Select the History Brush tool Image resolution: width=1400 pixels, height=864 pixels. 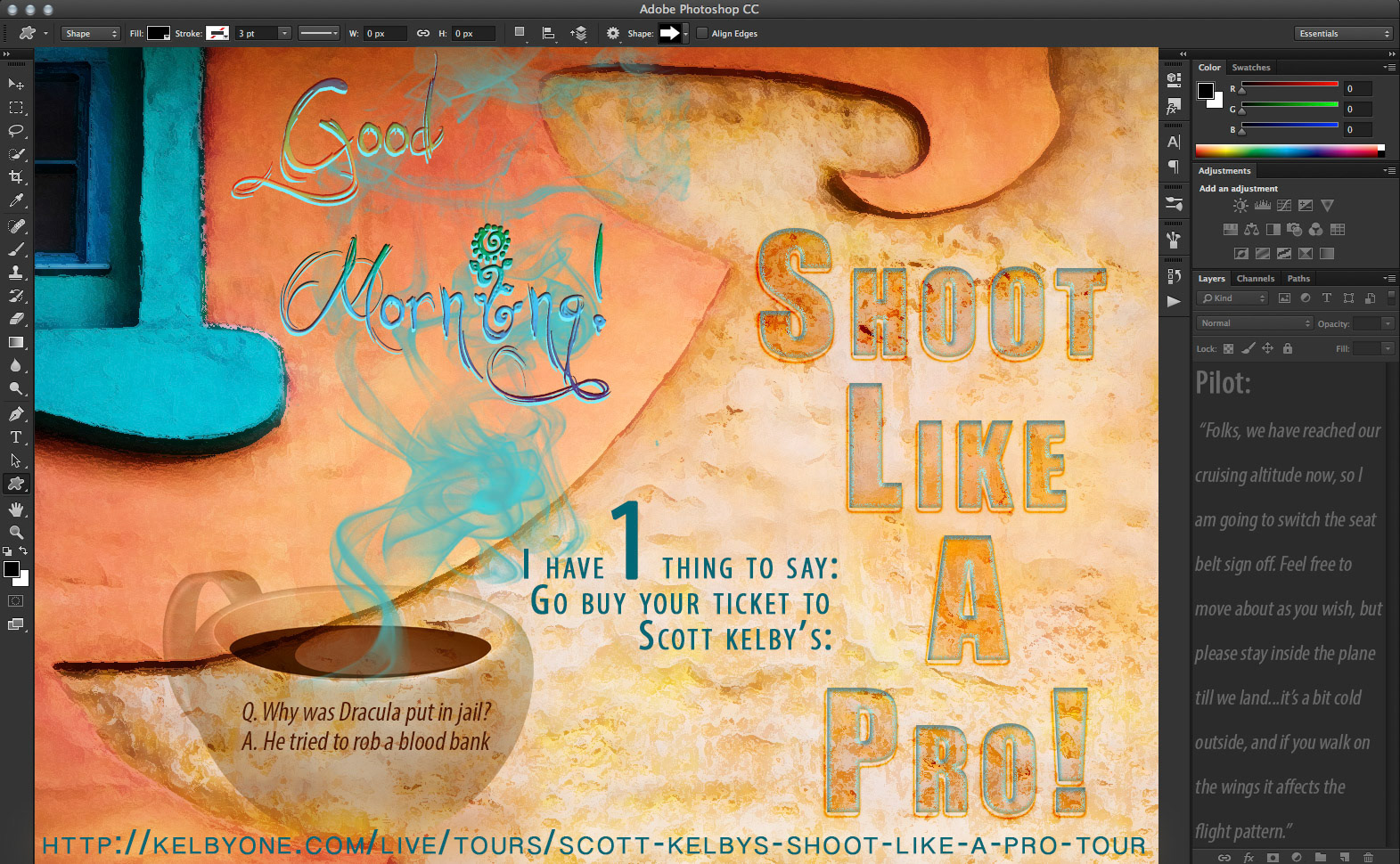click(16, 296)
